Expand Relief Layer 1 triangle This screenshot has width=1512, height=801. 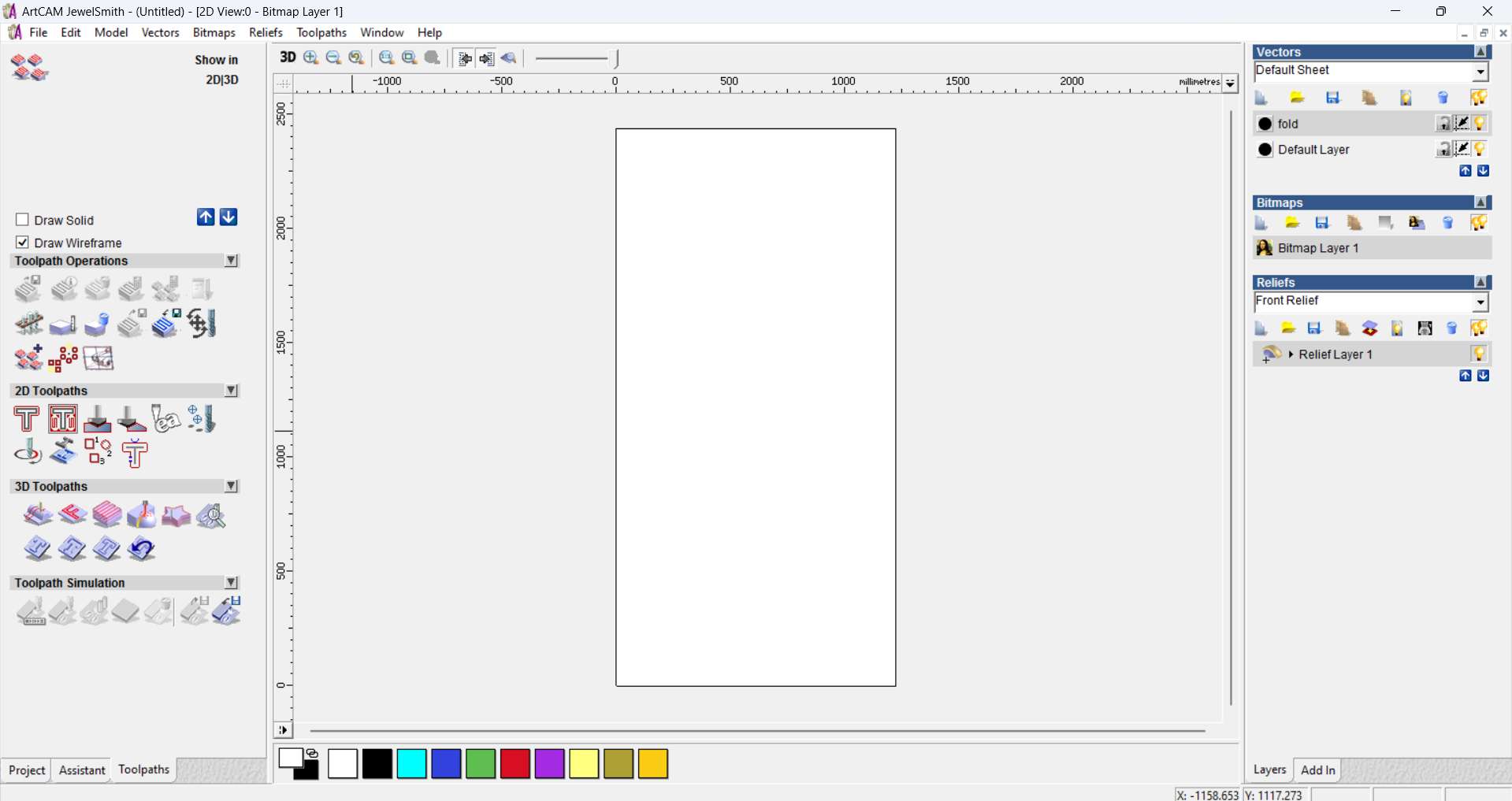pyautogui.click(x=1291, y=354)
